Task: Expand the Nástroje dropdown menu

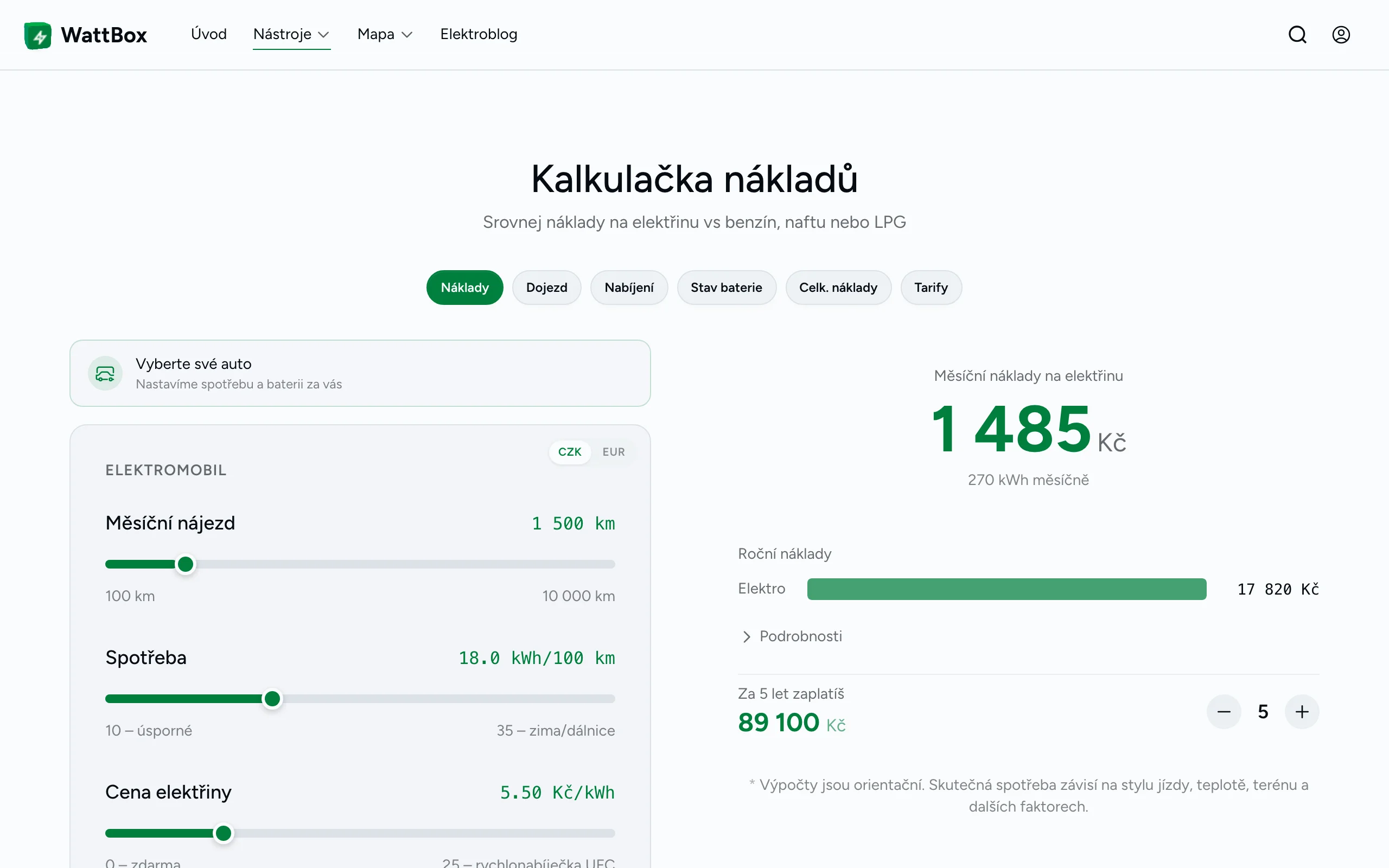Action: [x=291, y=34]
